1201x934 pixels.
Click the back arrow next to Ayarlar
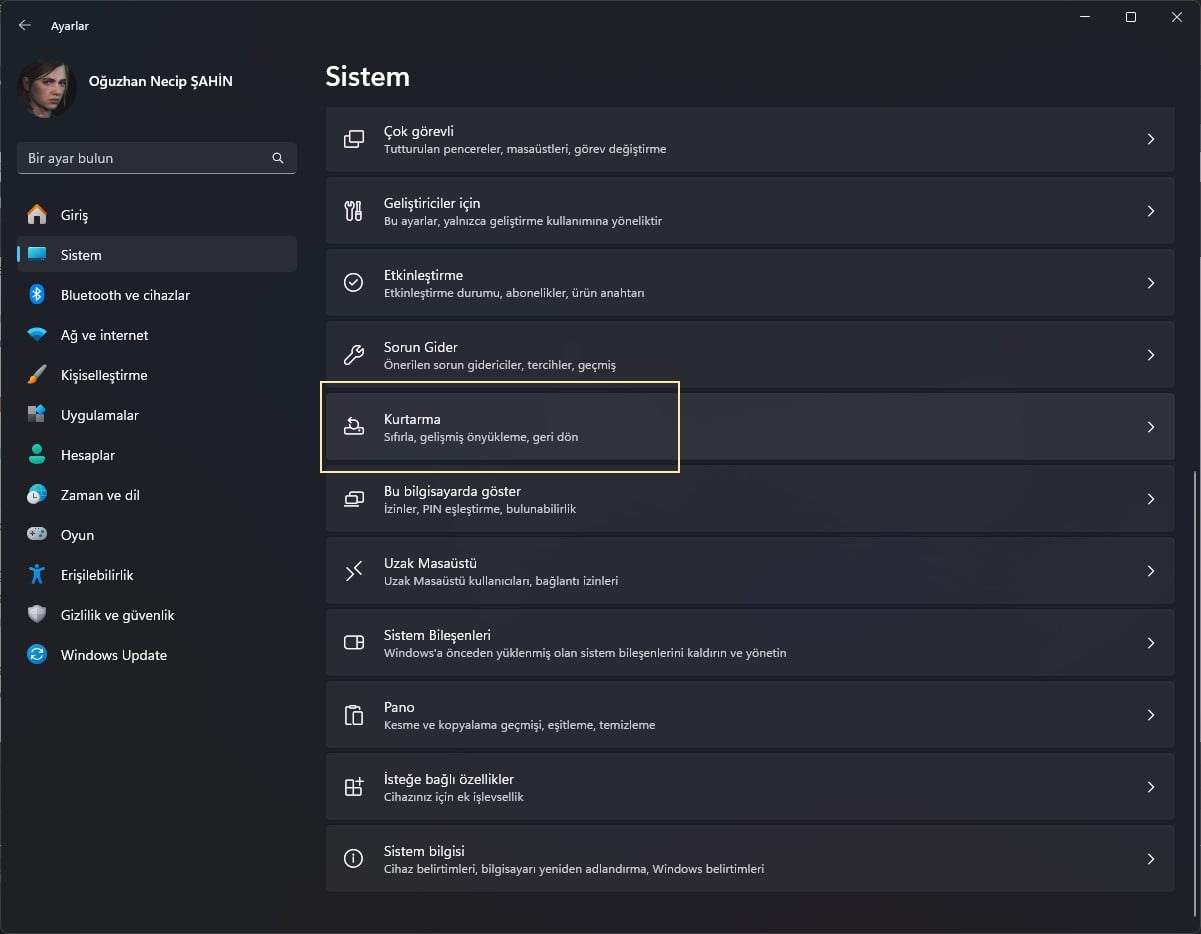pyautogui.click(x=25, y=26)
